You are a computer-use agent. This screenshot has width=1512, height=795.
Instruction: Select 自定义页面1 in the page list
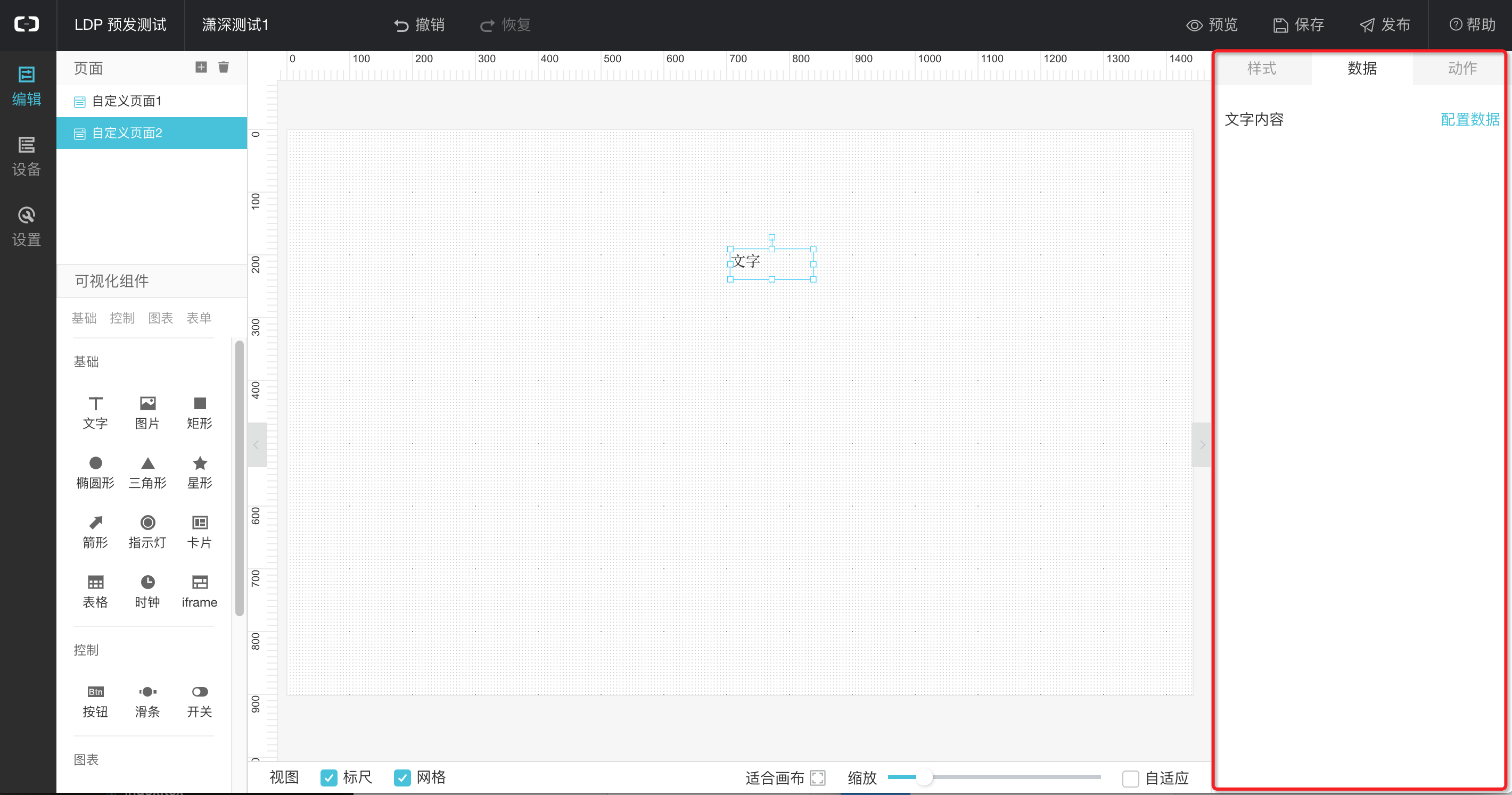coord(127,101)
